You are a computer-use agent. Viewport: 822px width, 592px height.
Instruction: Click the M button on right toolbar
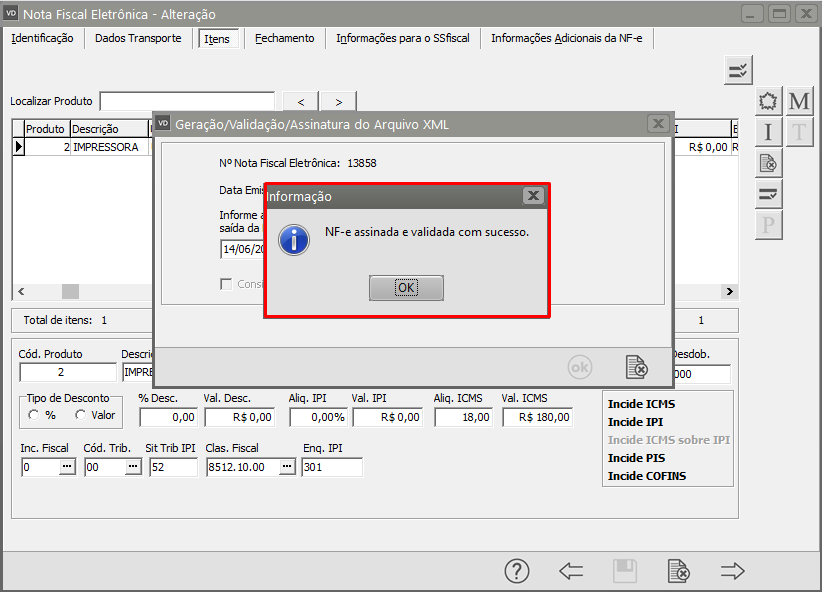[799, 102]
